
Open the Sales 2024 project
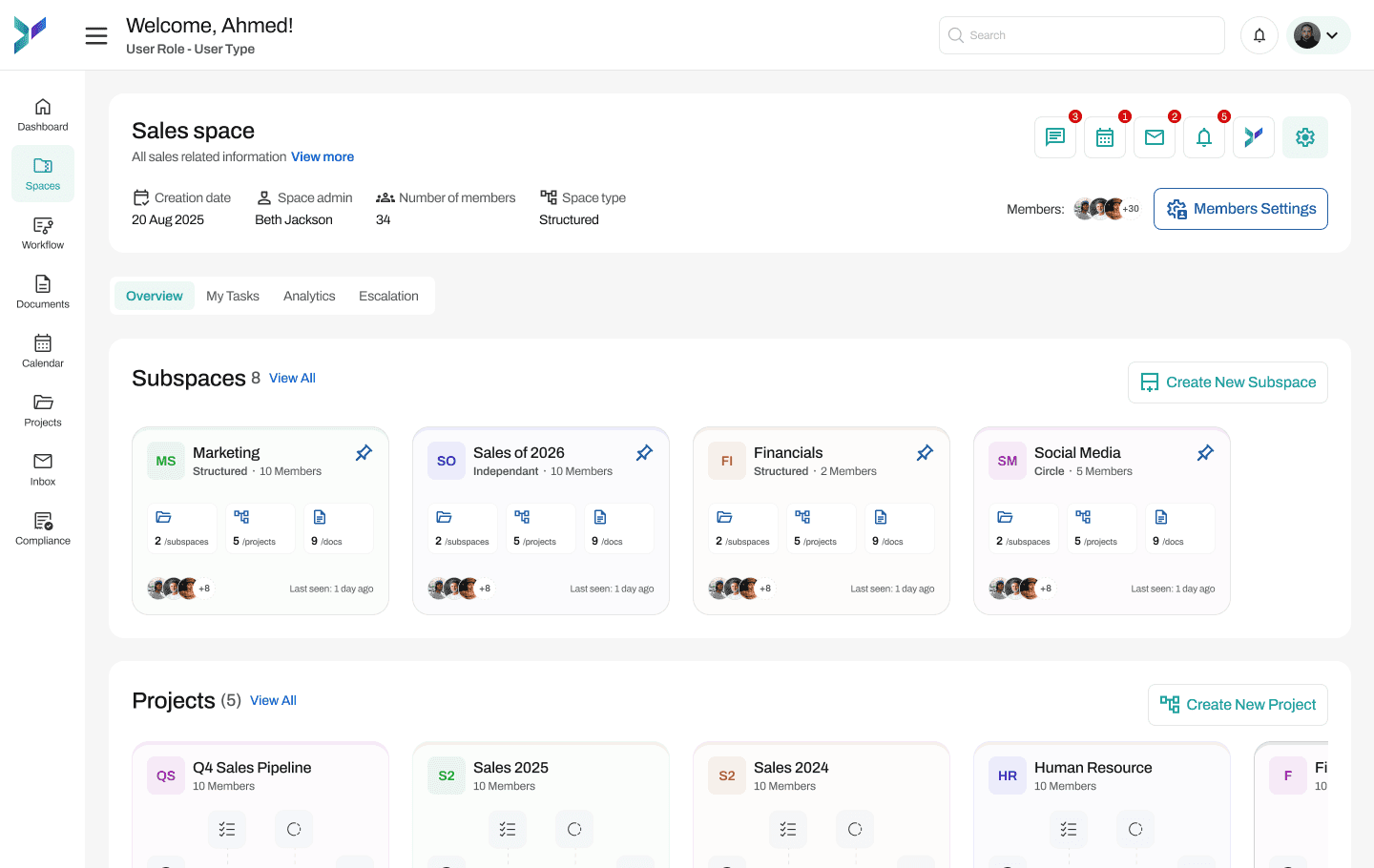point(791,768)
